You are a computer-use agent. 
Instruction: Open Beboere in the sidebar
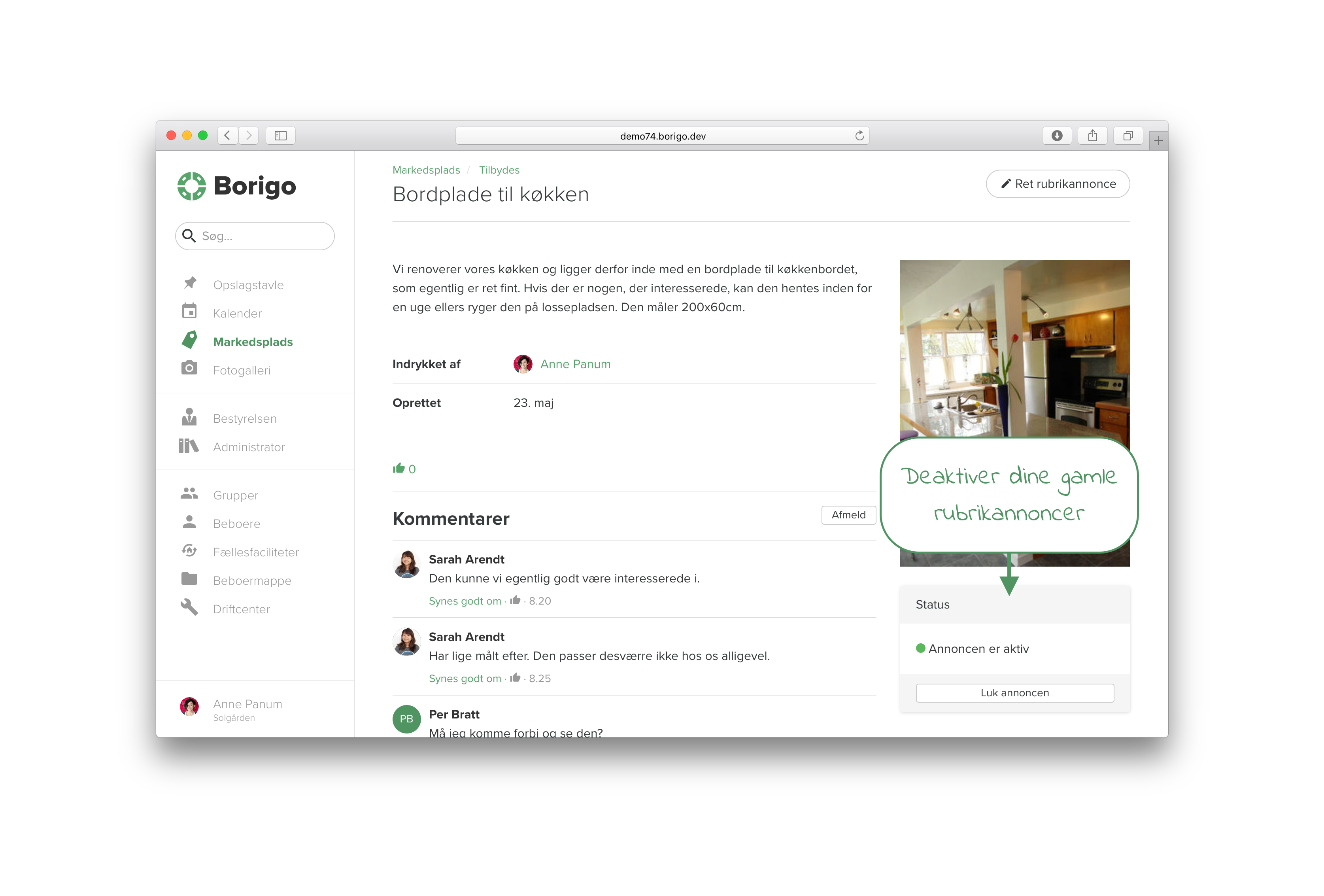point(236,524)
